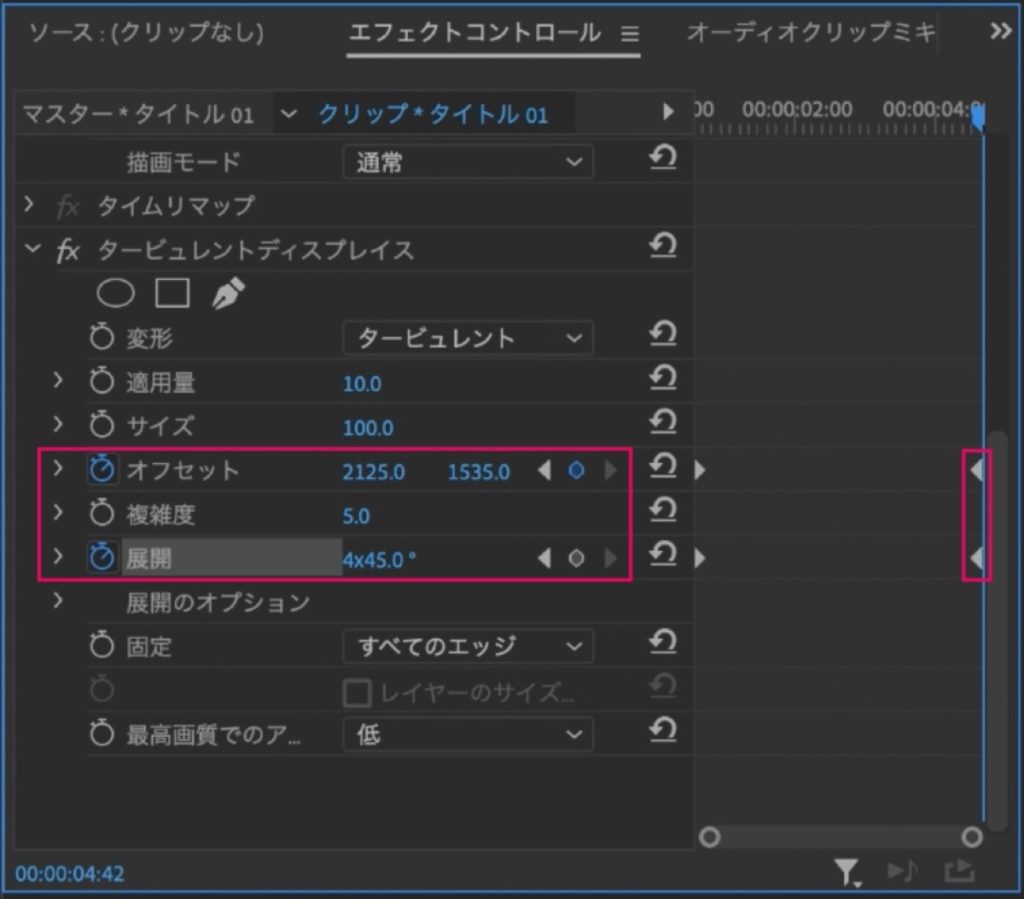Expand the 複雑度 parameter
Image resolution: width=1024 pixels, height=899 pixels.
point(58,513)
